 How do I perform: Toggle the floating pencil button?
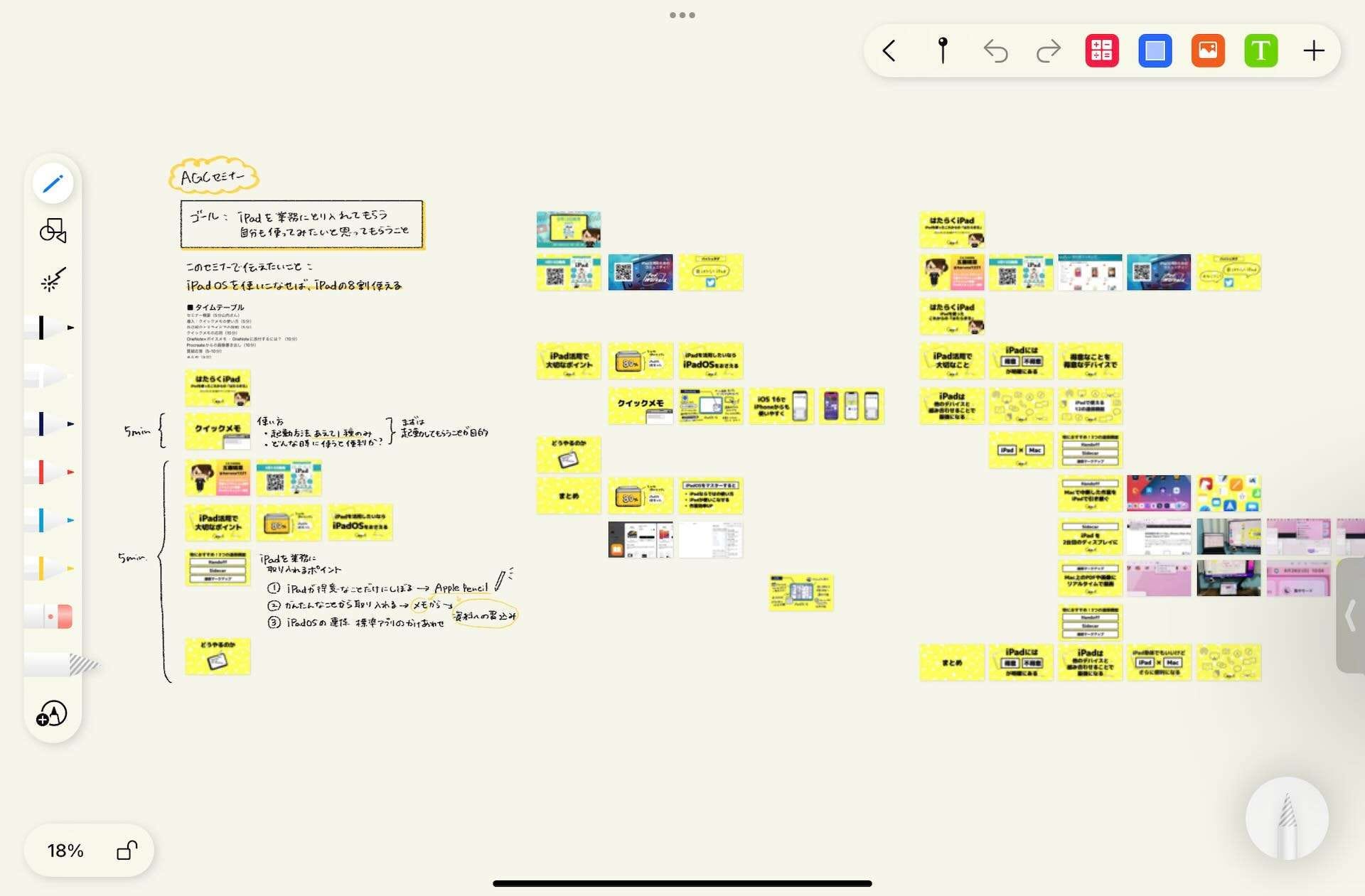point(1287,819)
